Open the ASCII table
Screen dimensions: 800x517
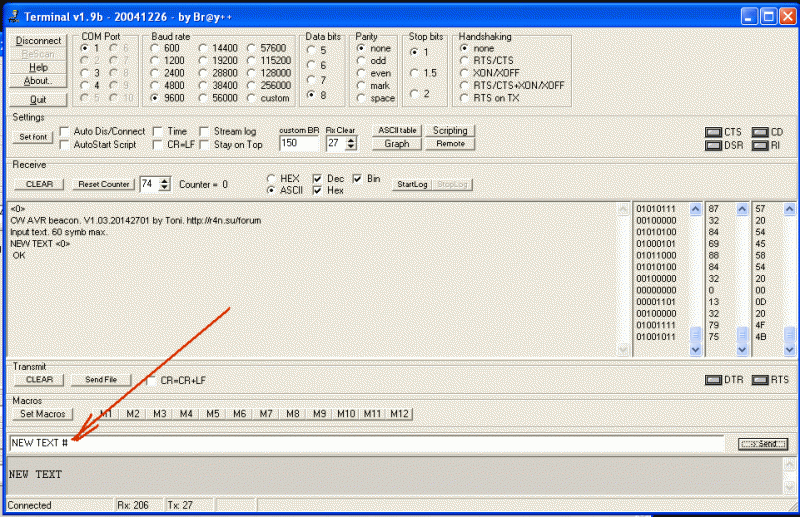click(x=396, y=130)
